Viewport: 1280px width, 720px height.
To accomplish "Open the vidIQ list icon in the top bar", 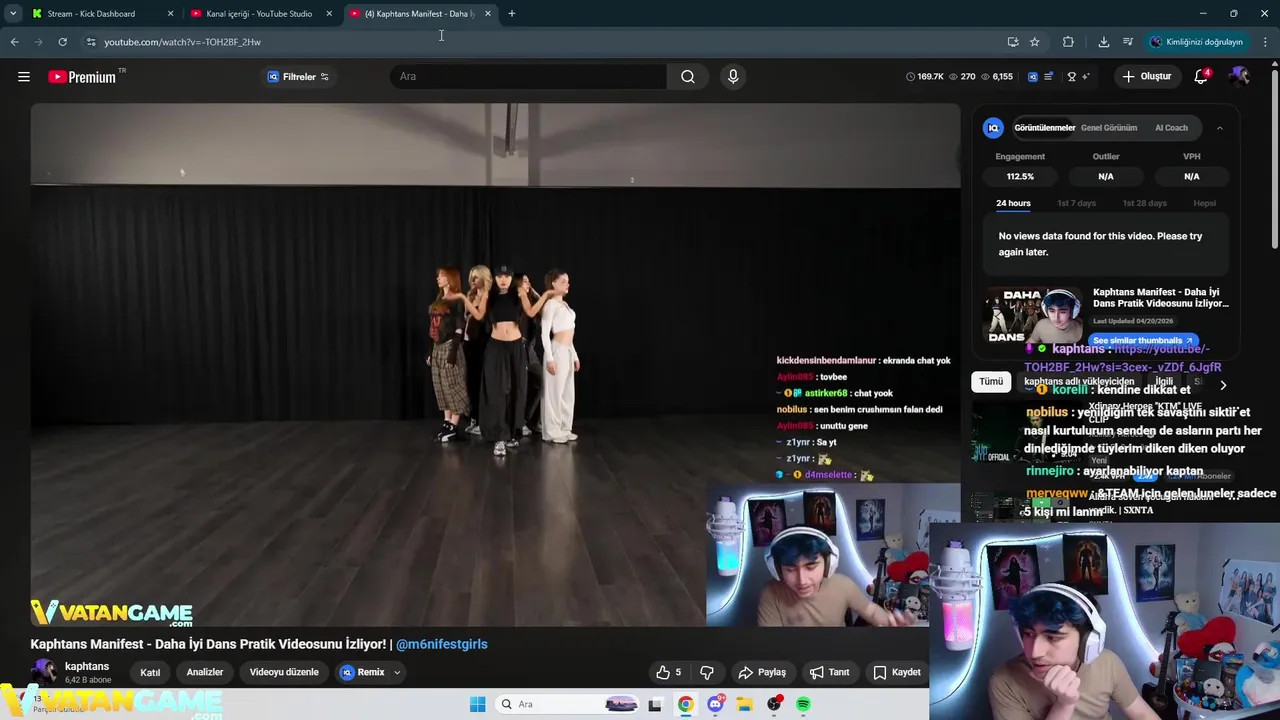I will pos(1049,77).
